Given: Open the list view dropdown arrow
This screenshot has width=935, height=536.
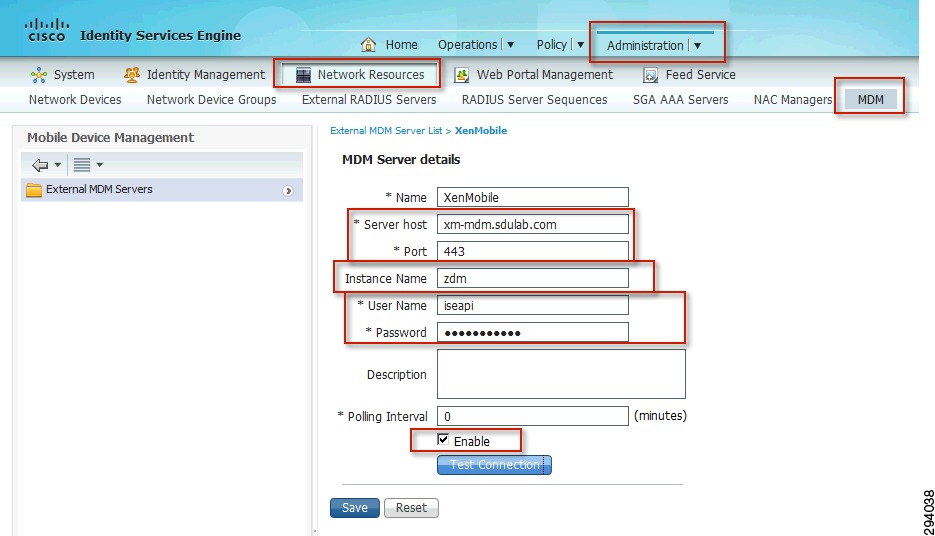Looking at the screenshot, I should tap(100, 165).
